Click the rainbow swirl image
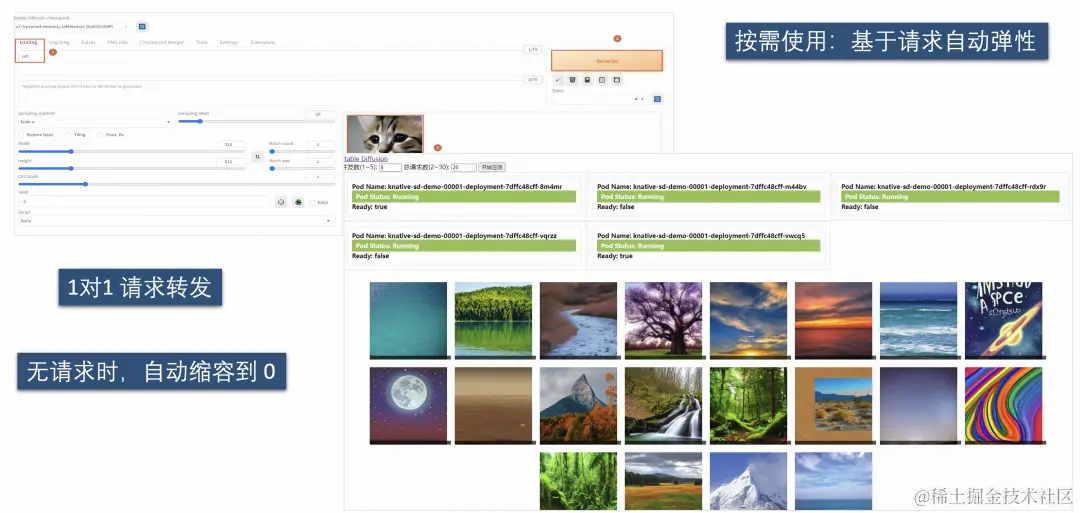The height and width of the screenshot is (513, 1080). click(1004, 406)
